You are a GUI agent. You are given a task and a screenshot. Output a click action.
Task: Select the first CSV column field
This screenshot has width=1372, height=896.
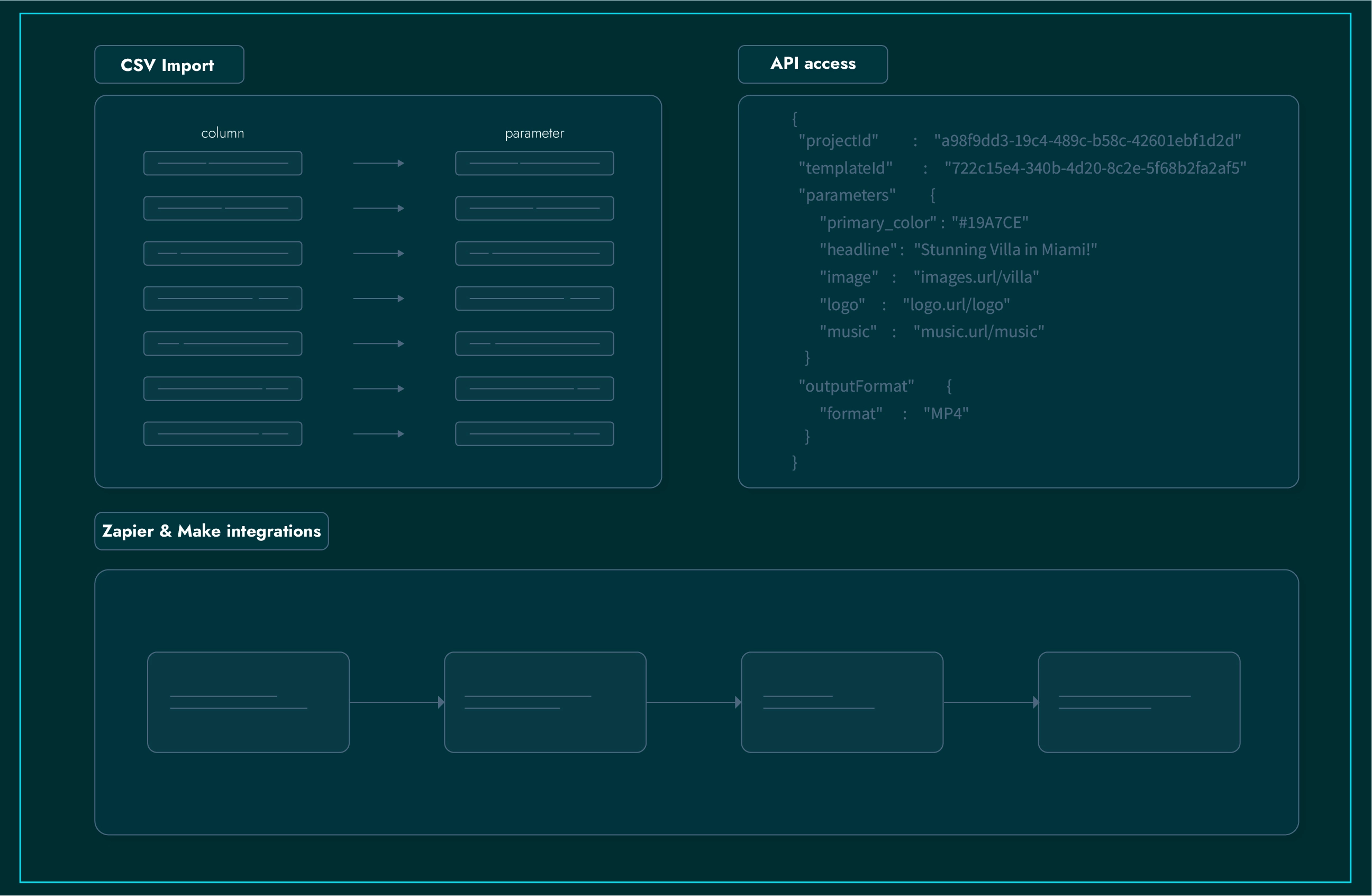click(223, 163)
